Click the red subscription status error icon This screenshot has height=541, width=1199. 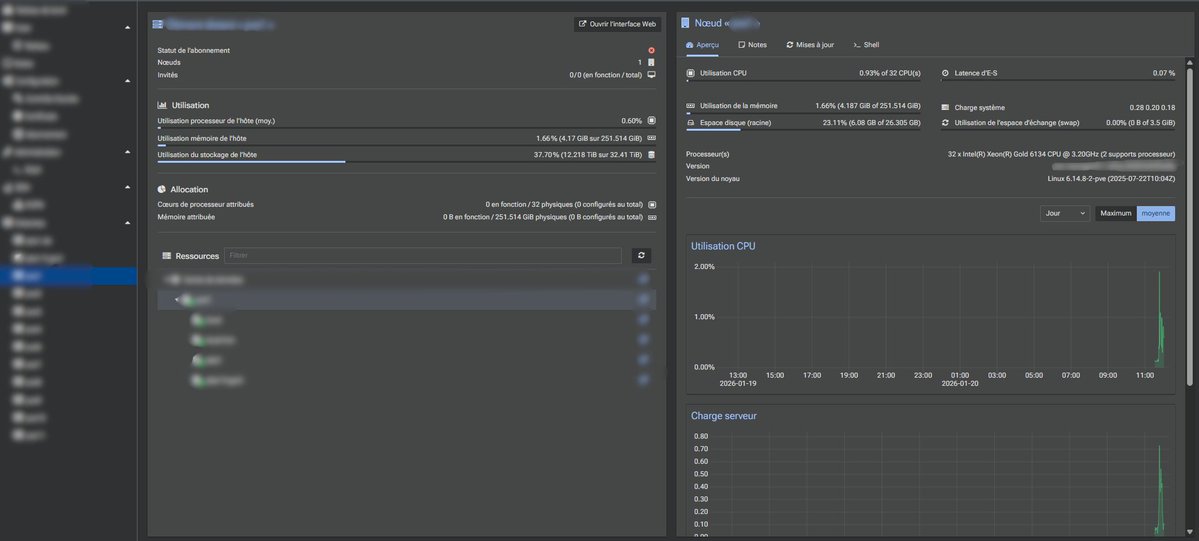[651, 51]
